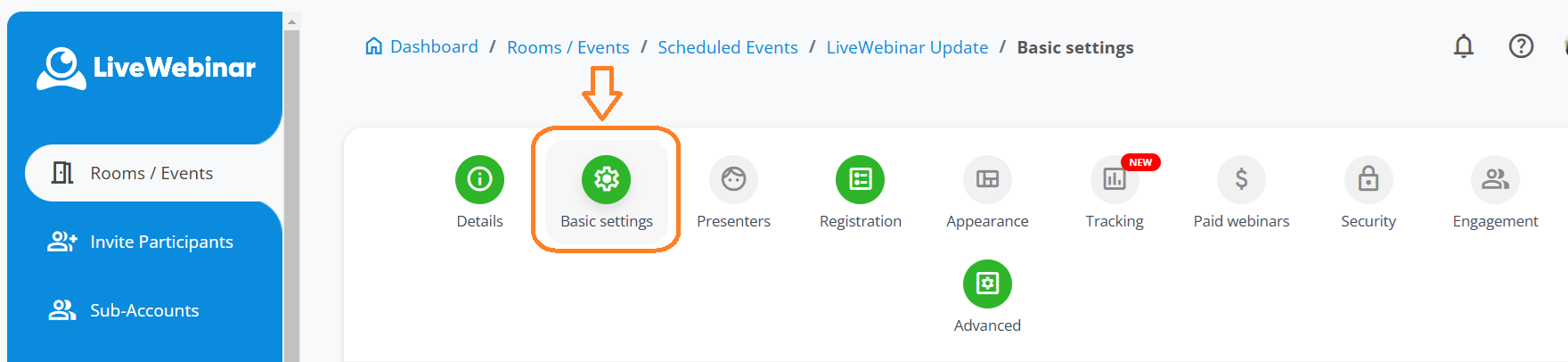
Task: Open the Registration form icon
Action: [860, 179]
